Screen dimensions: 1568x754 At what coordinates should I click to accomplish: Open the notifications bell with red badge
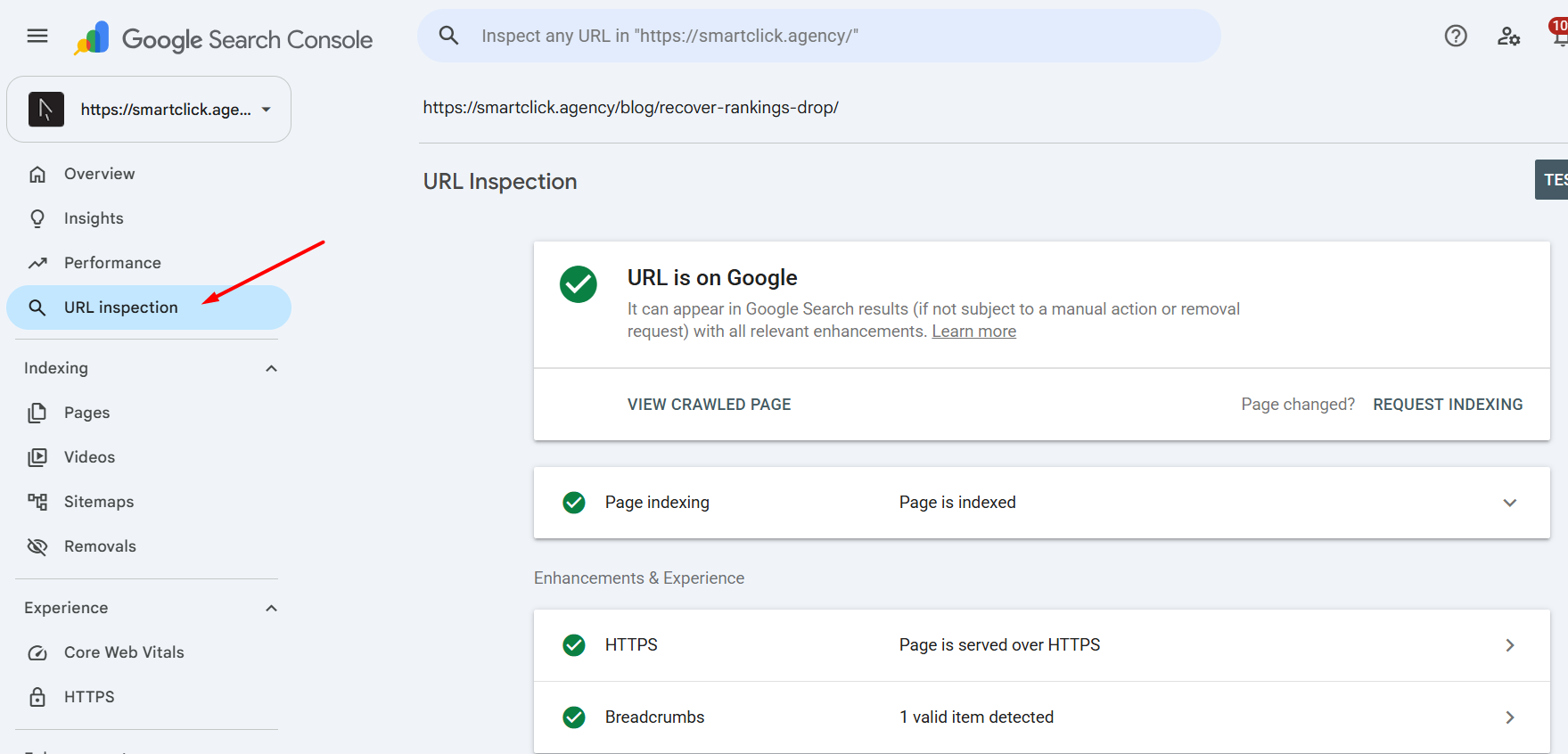click(x=1559, y=34)
